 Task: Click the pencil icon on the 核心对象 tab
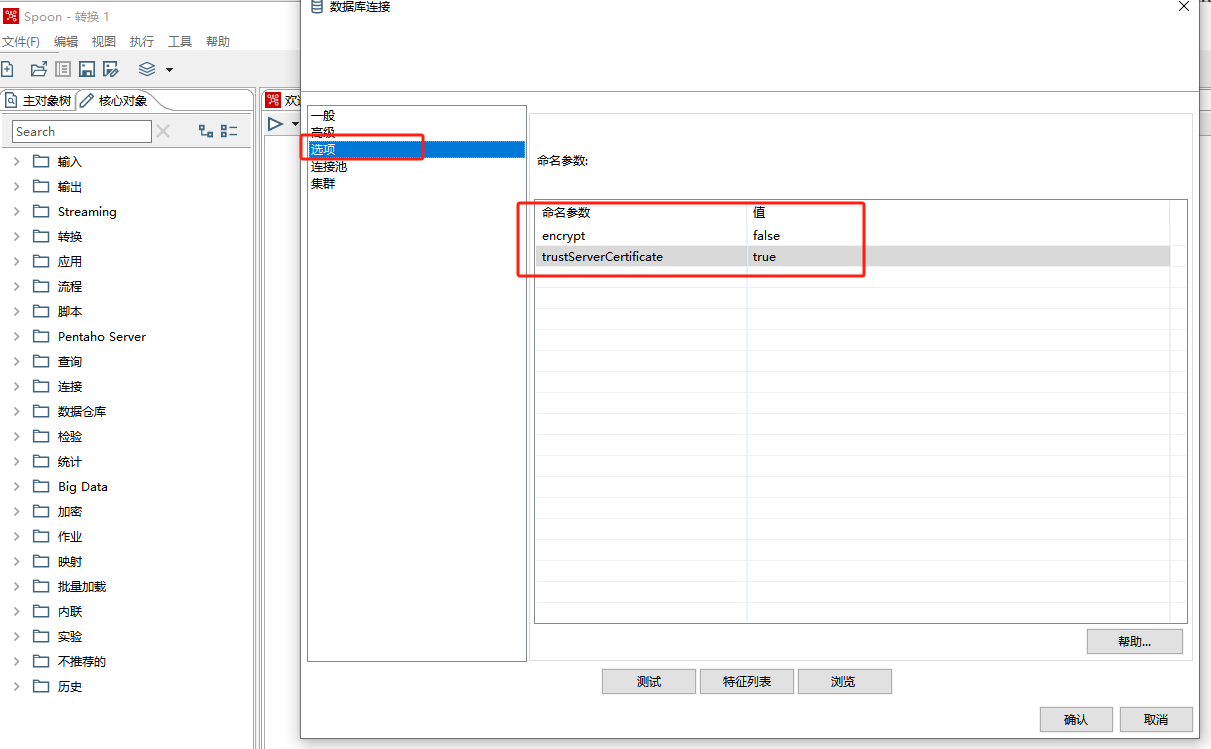89,99
